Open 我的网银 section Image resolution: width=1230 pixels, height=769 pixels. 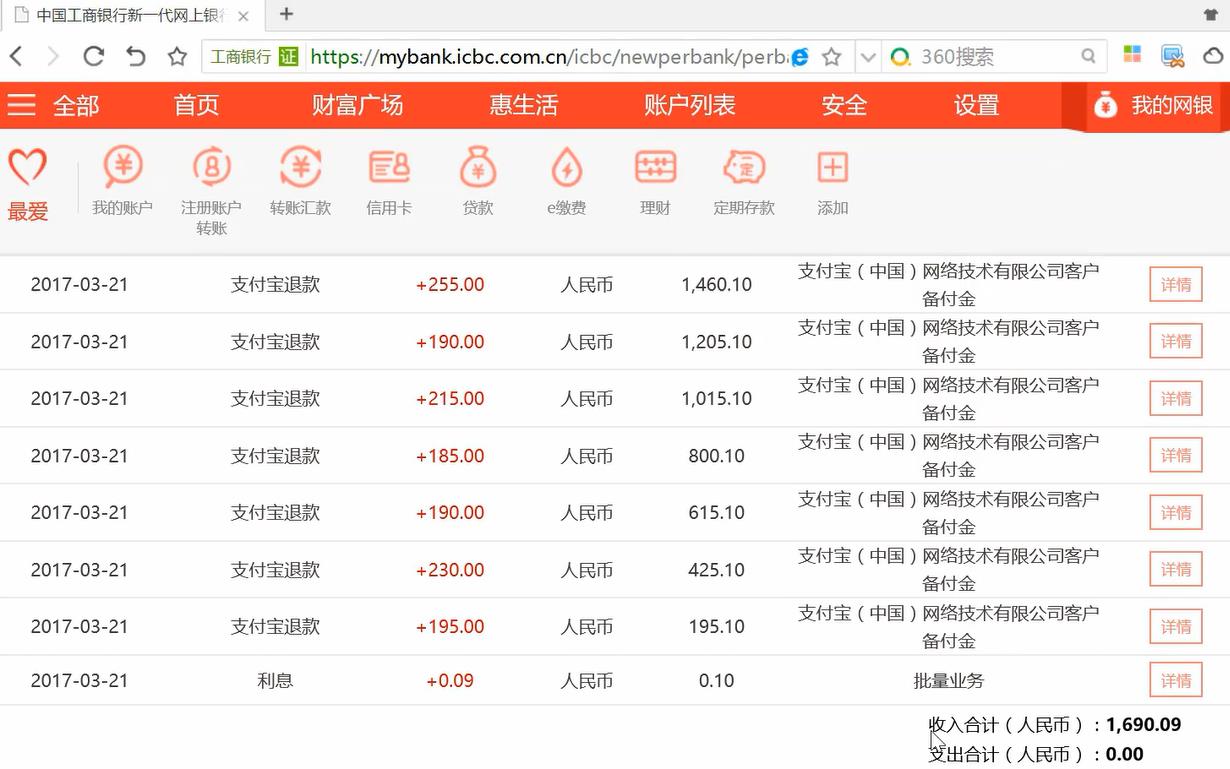[1152, 105]
